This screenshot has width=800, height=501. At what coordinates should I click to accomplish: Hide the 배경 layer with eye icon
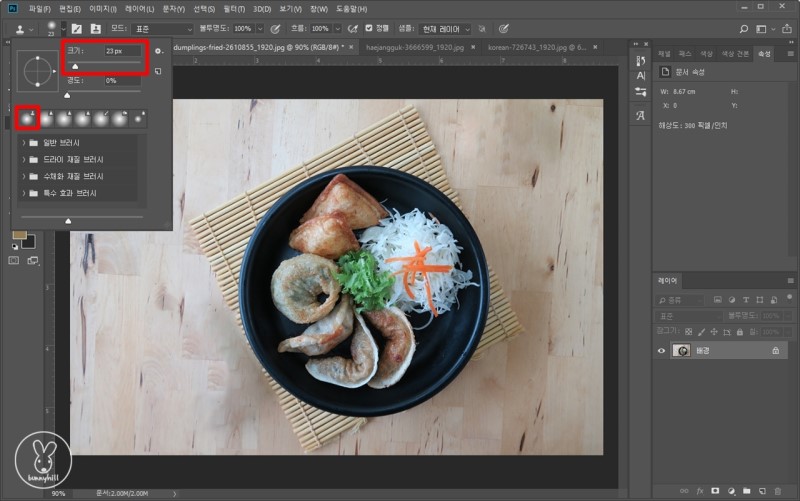661,351
